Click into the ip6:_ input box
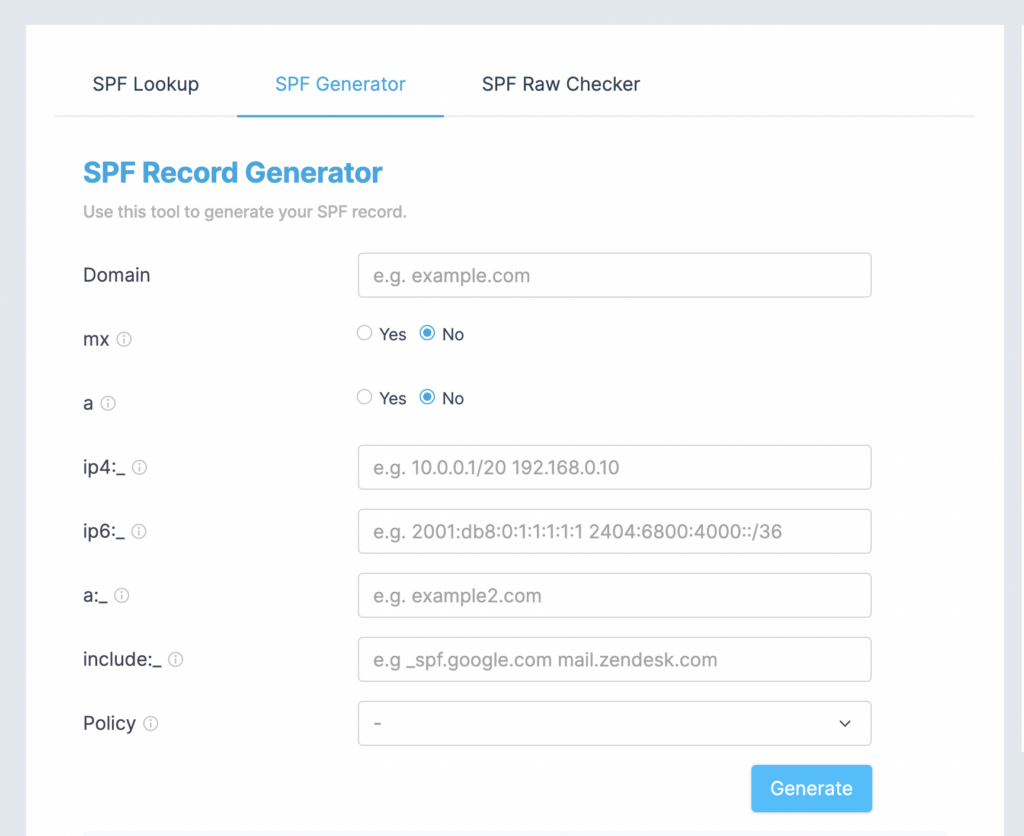This screenshot has width=1024, height=836. coord(614,531)
